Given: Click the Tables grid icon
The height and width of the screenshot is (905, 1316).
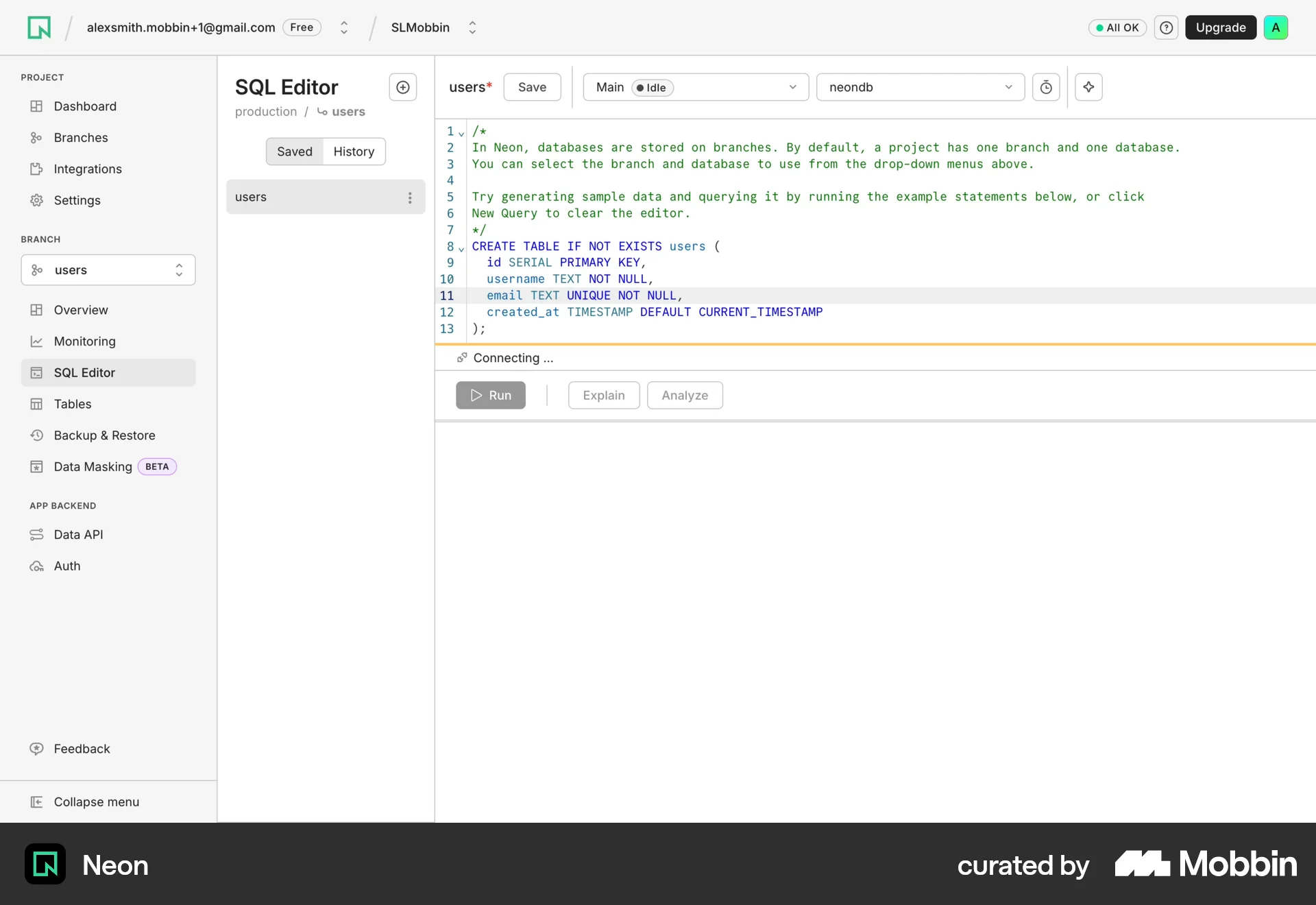Looking at the screenshot, I should [x=36, y=404].
